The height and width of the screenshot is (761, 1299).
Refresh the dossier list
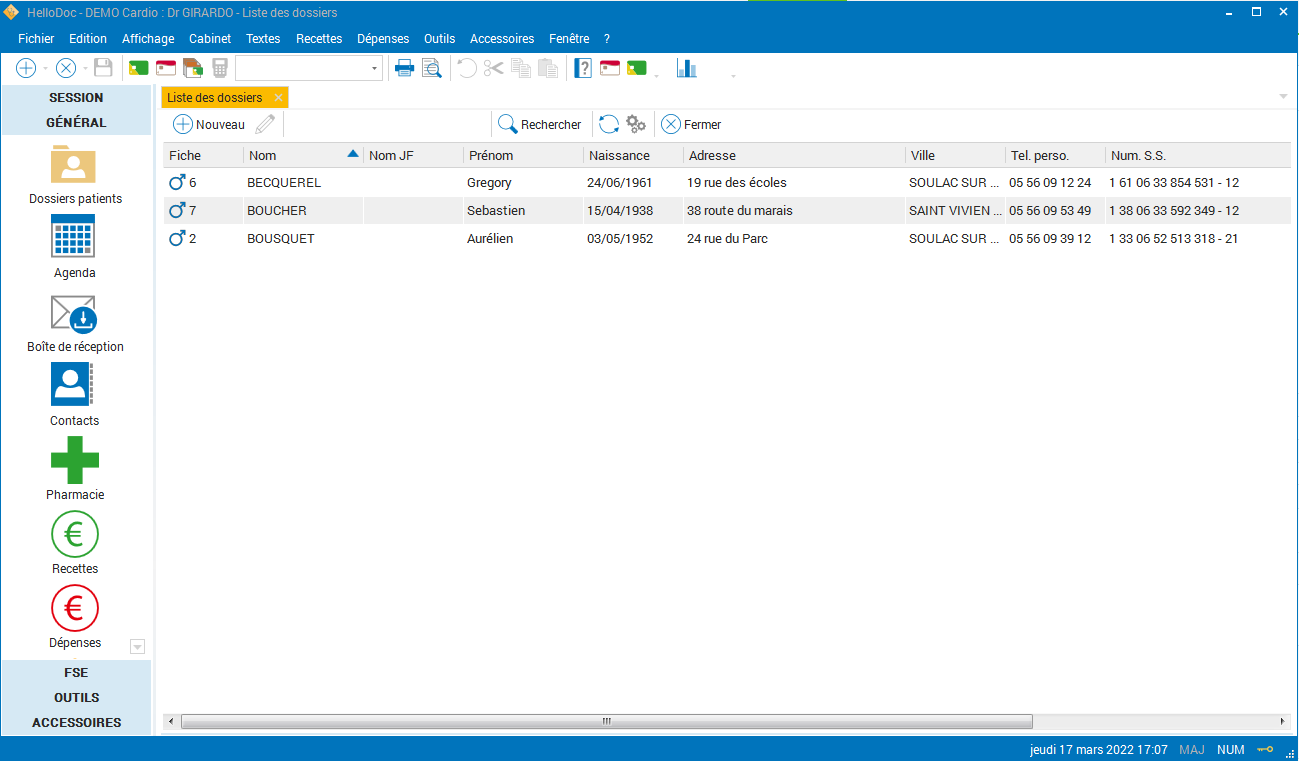click(x=609, y=125)
